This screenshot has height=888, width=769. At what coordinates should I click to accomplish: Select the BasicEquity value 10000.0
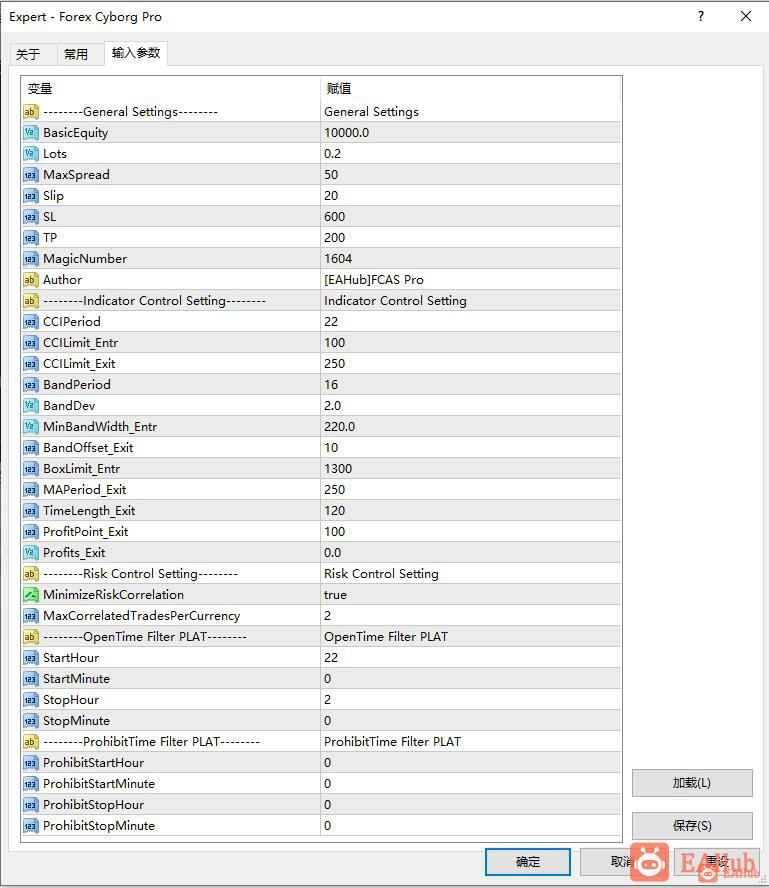coord(347,133)
